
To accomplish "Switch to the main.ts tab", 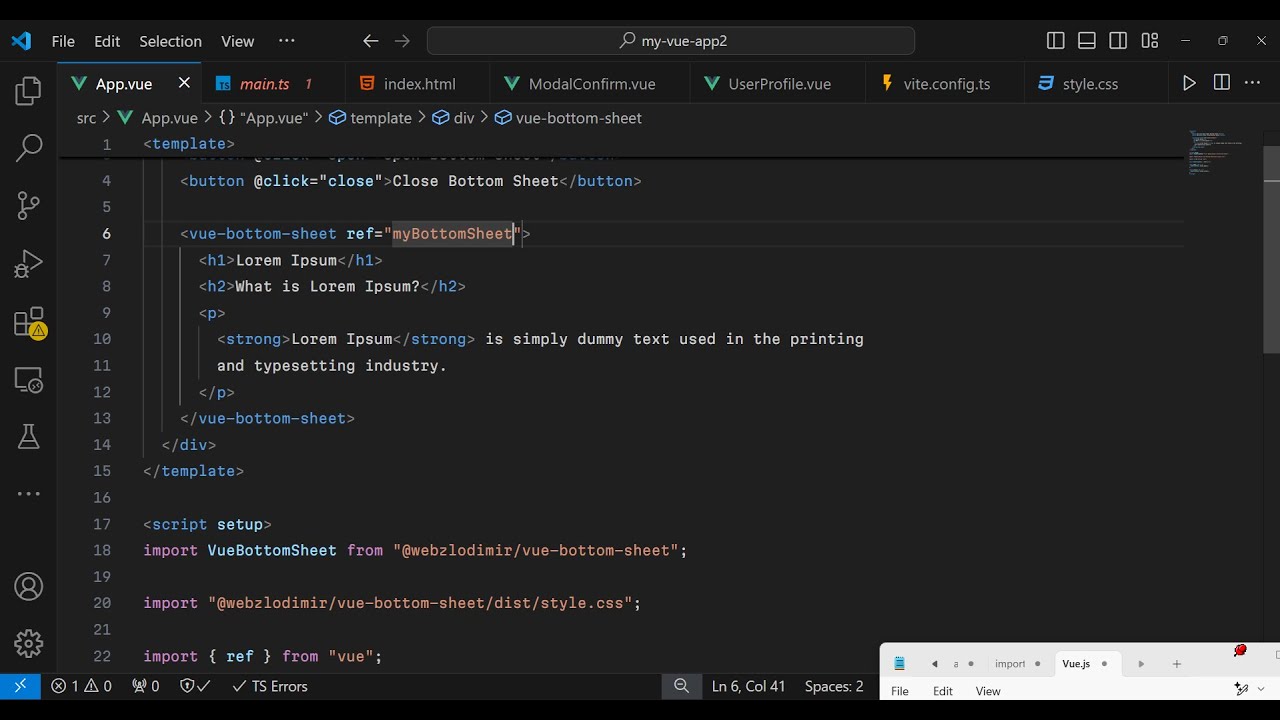I will click(x=273, y=84).
